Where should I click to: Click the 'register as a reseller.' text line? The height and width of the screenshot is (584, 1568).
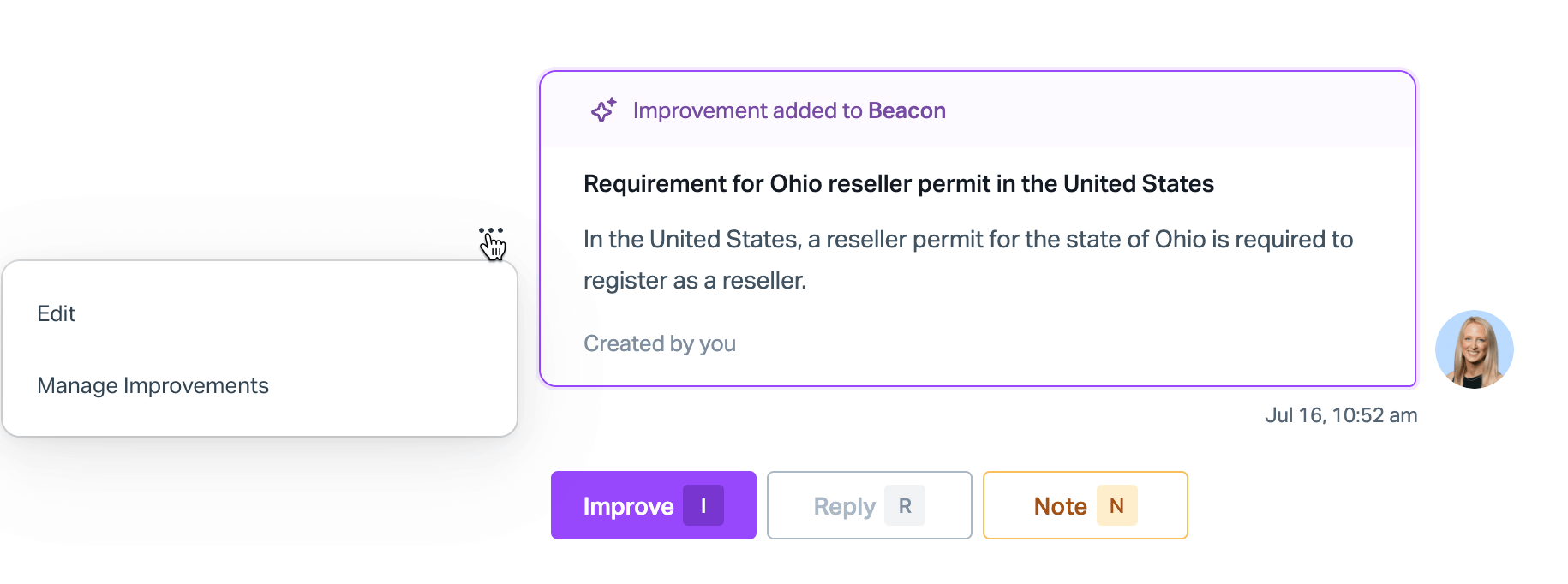pos(695,281)
